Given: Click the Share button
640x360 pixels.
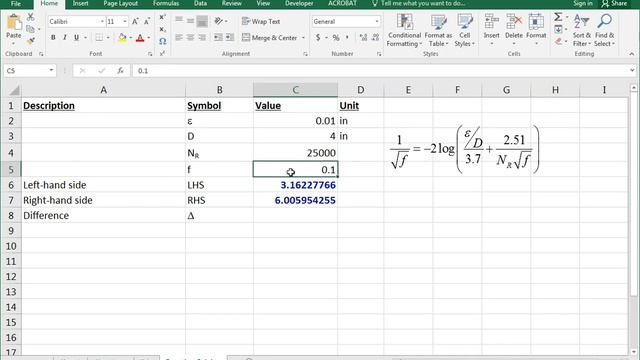Looking at the screenshot, I should click(x=615, y=3).
